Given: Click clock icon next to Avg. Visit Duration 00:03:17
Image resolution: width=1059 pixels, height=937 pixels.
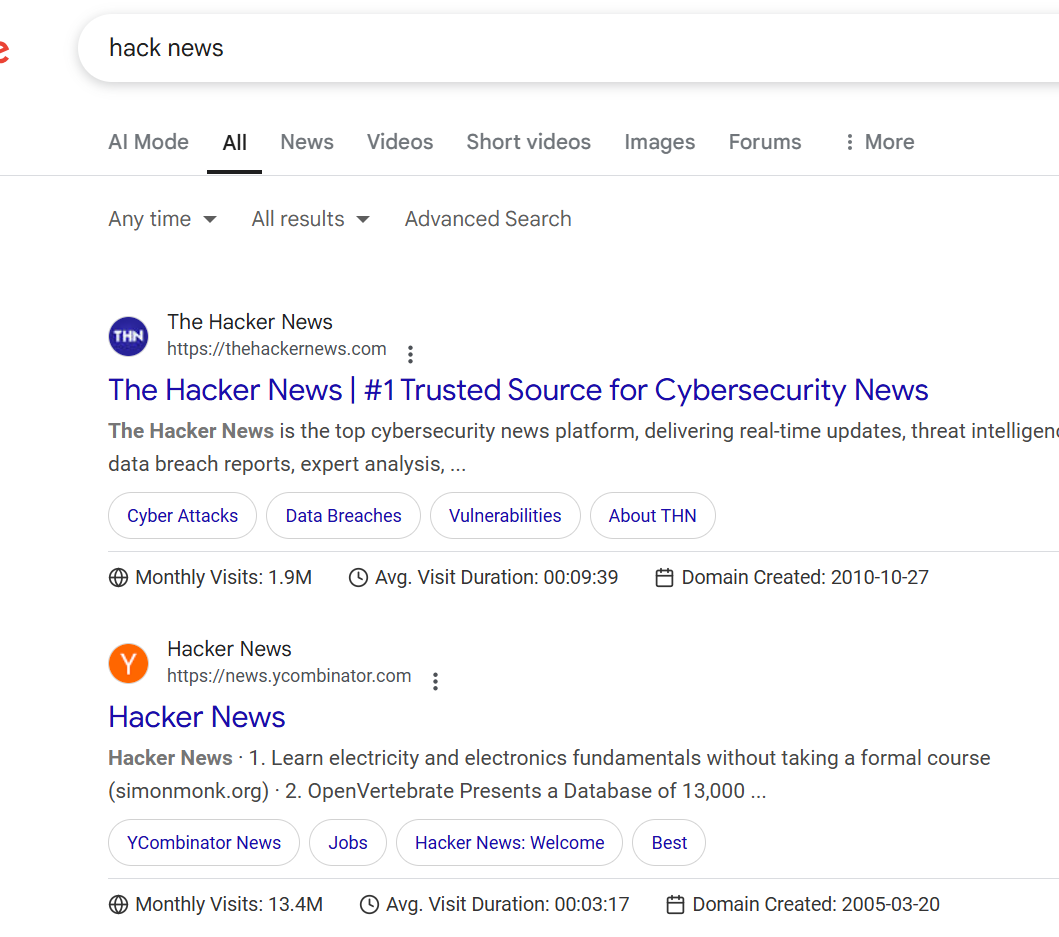Looking at the screenshot, I should [369, 905].
